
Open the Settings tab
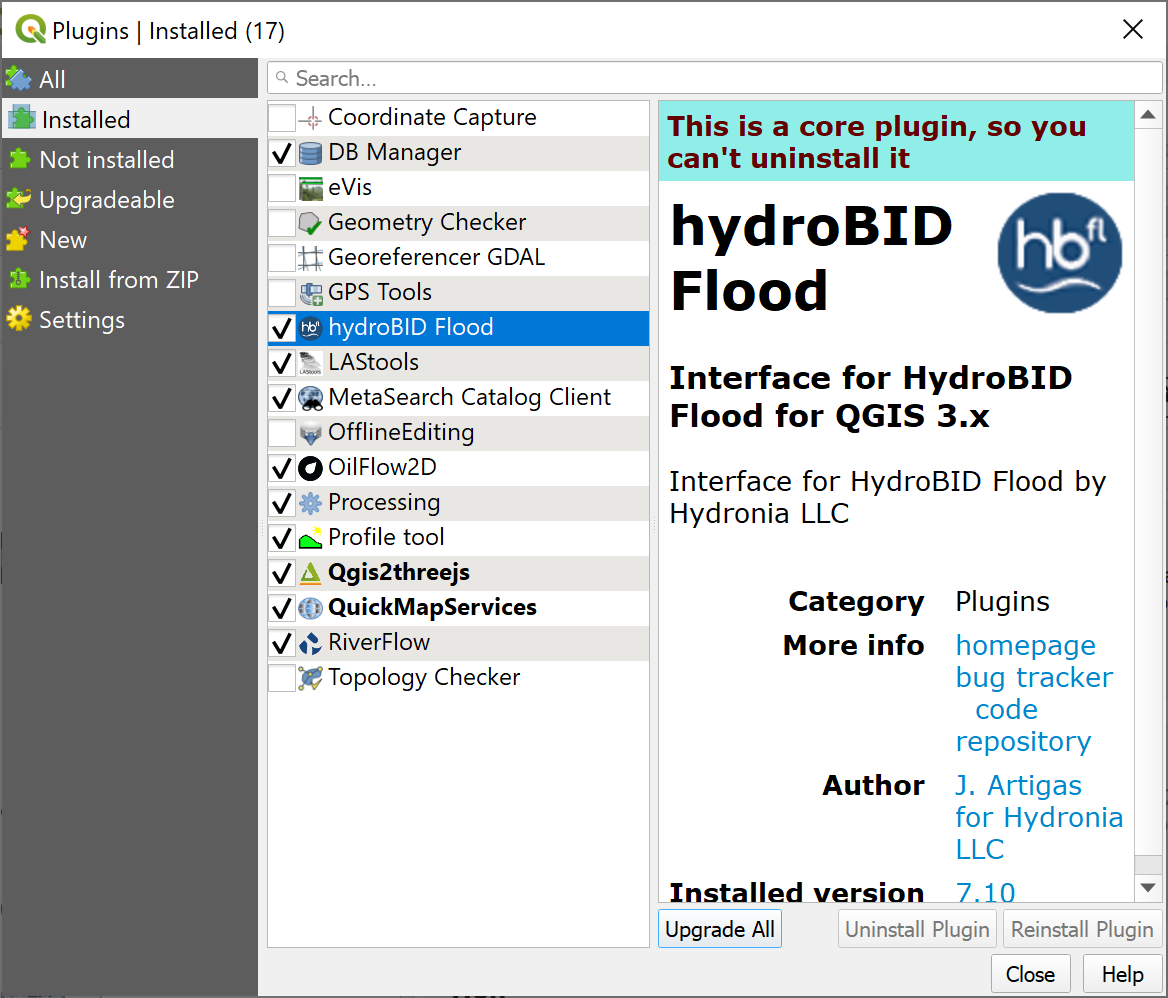coord(82,320)
